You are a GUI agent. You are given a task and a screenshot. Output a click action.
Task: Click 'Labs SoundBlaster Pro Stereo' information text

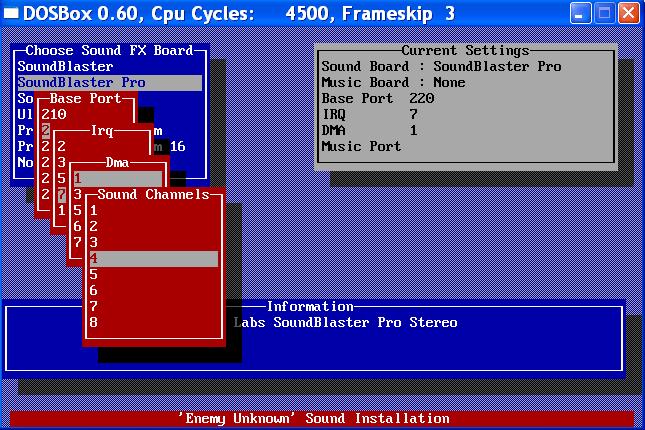coord(346,323)
